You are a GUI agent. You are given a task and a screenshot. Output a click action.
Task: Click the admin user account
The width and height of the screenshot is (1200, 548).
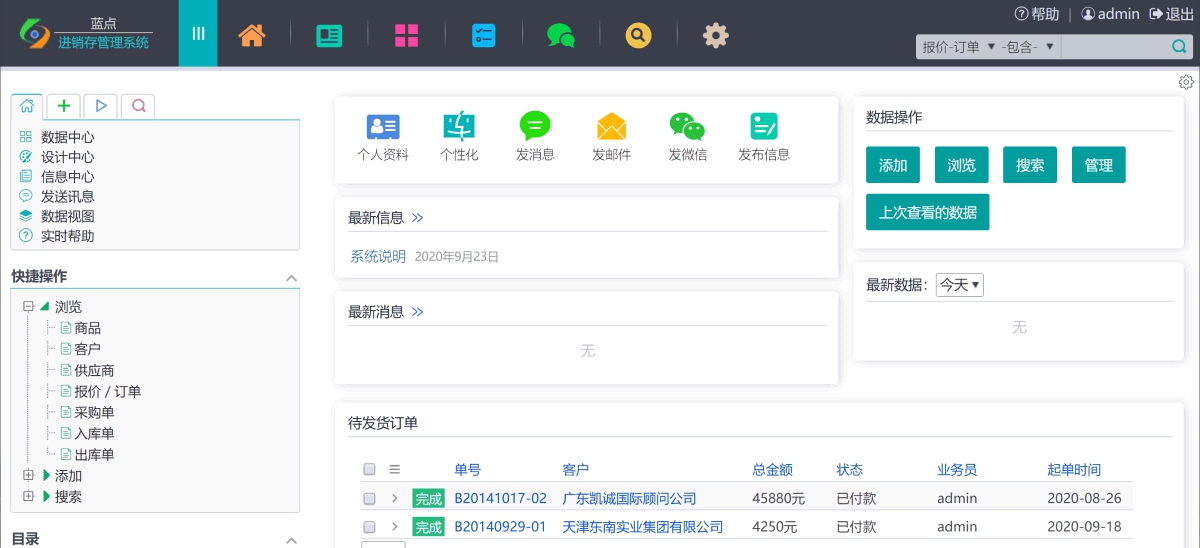[x=1110, y=14]
